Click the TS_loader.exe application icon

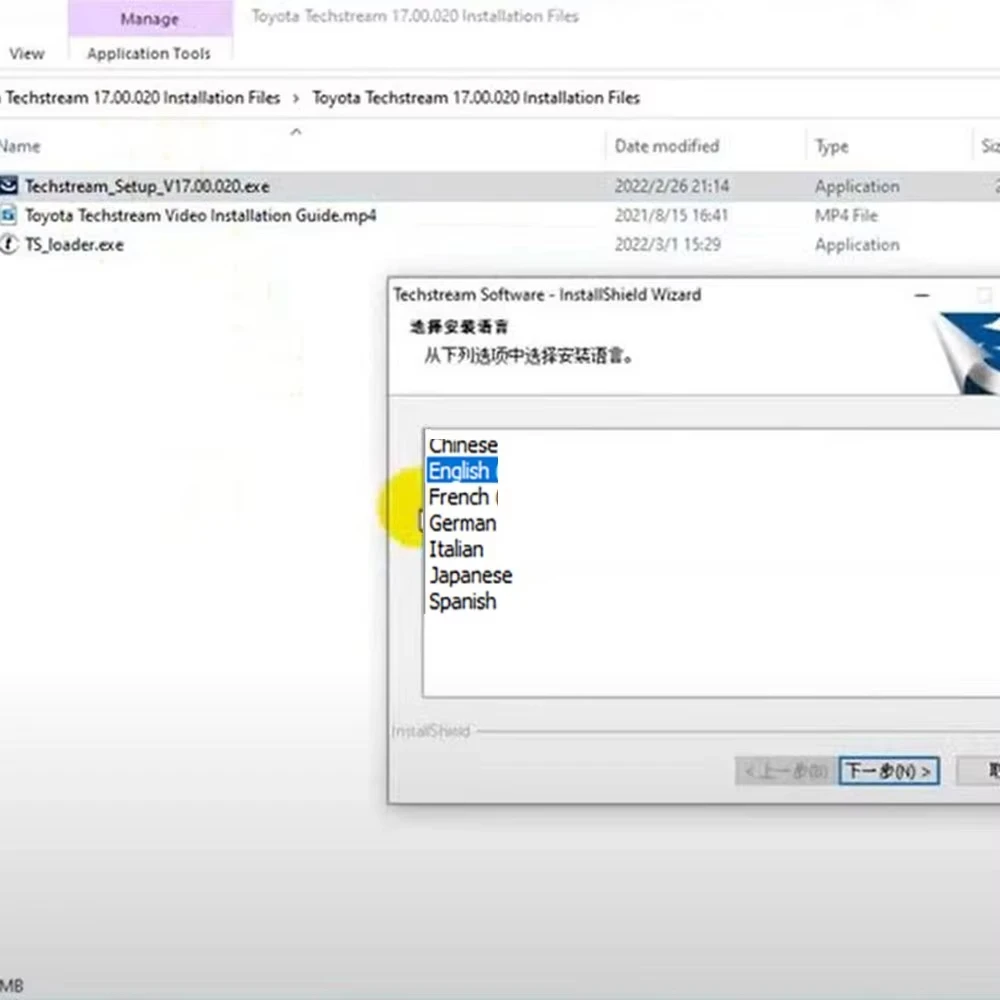(x=9, y=244)
